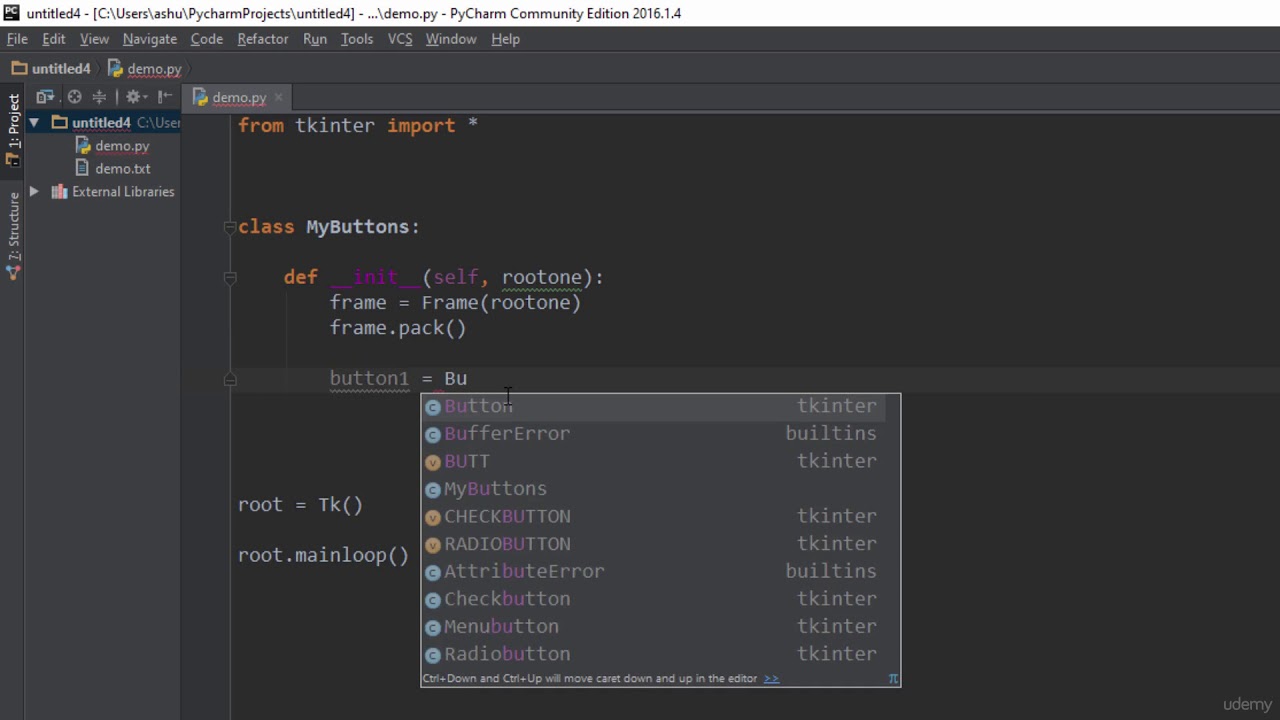Viewport: 1280px width, 720px height.
Task: Click the >> link in the completion hint
Action: pos(771,678)
